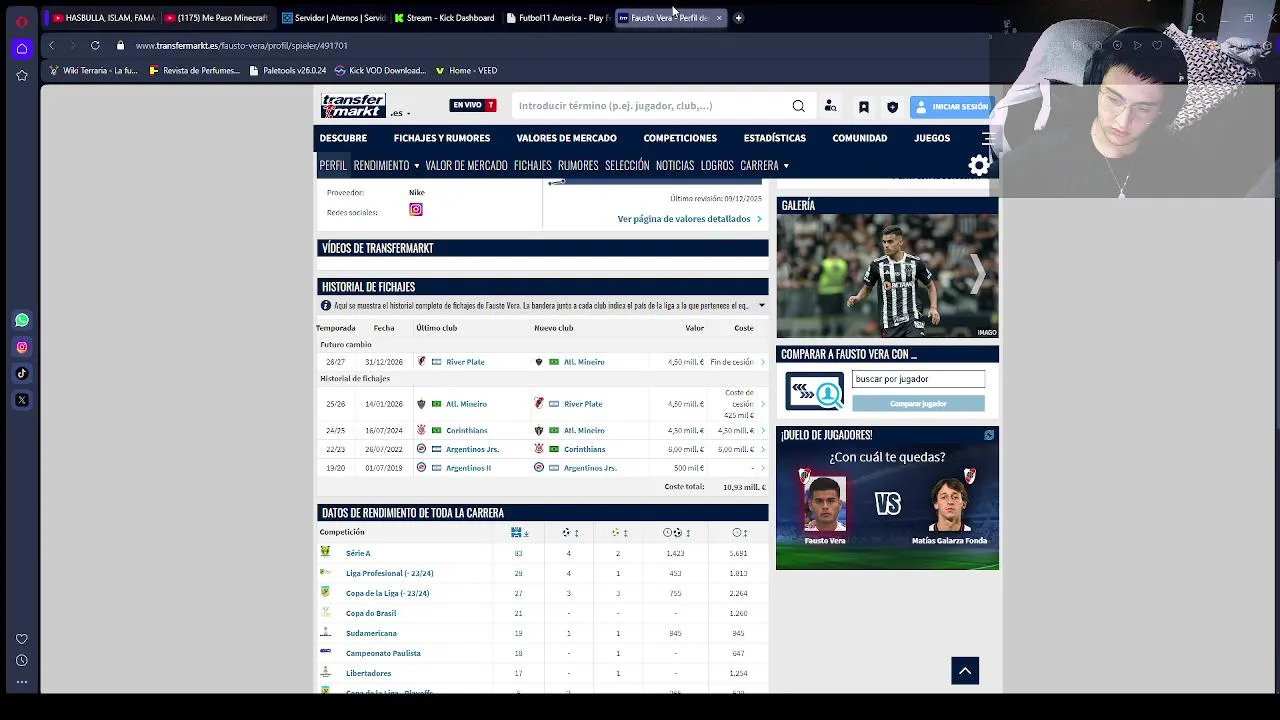Click the buscar por jugador input
The height and width of the screenshot is (720, 1280).
click(x=918, y=379)
